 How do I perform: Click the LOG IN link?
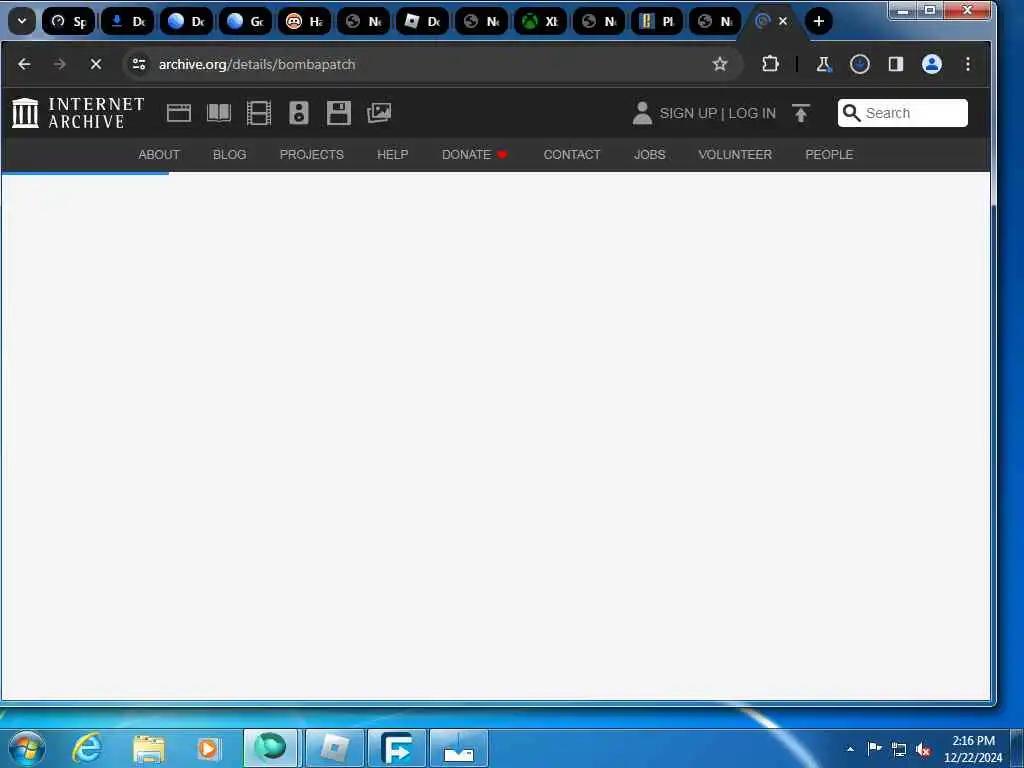click(752, 113)
